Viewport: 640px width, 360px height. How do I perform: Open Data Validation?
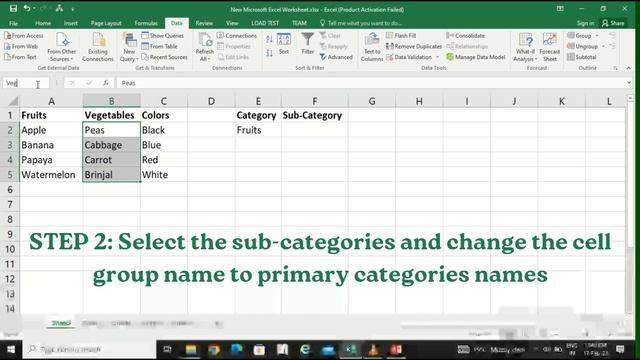point(409,57)
